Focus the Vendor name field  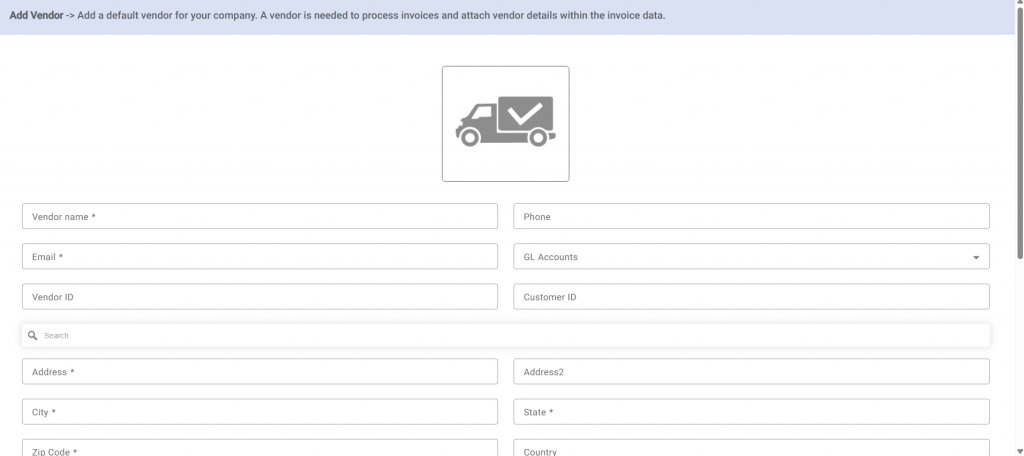(260, 217)
